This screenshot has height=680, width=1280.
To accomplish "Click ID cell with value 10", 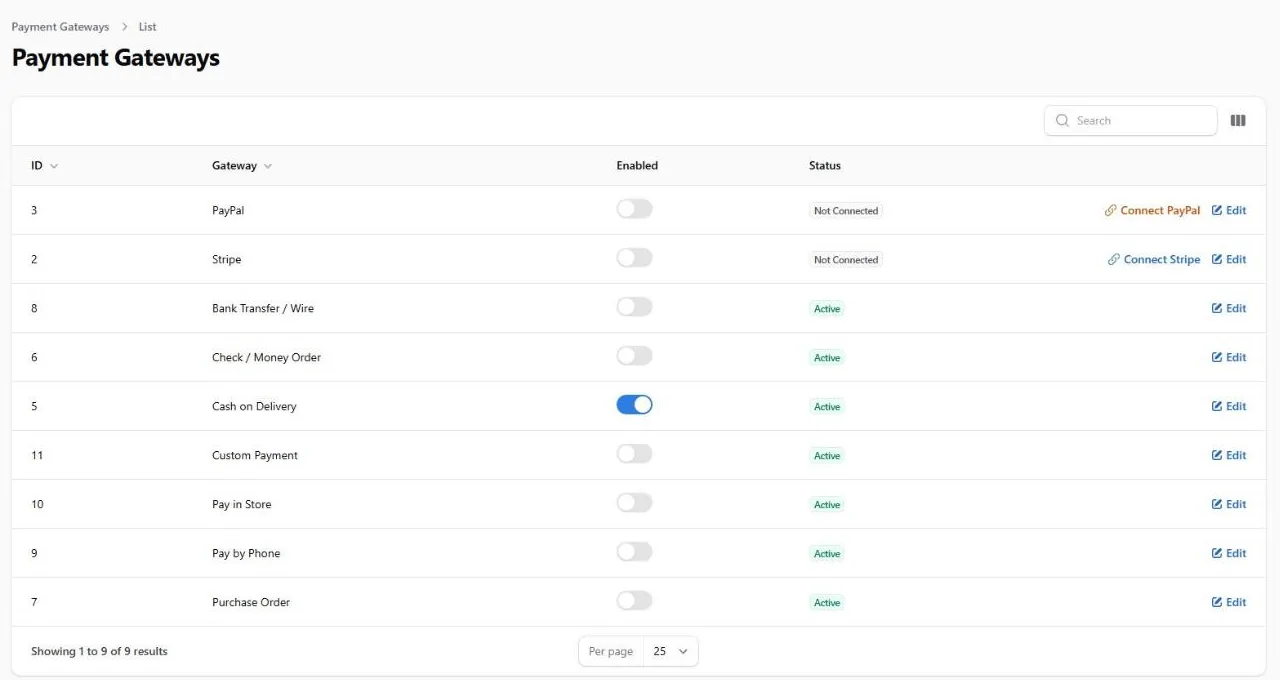I will 37,505.
